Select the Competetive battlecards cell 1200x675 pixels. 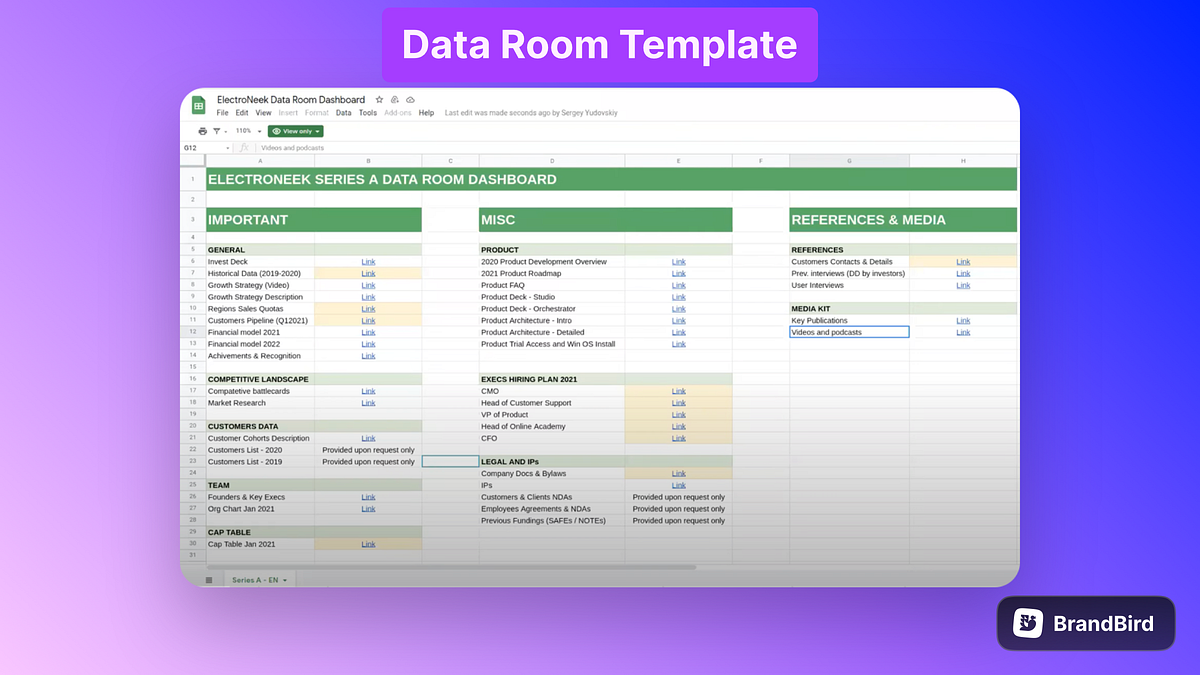click(260, 391)
